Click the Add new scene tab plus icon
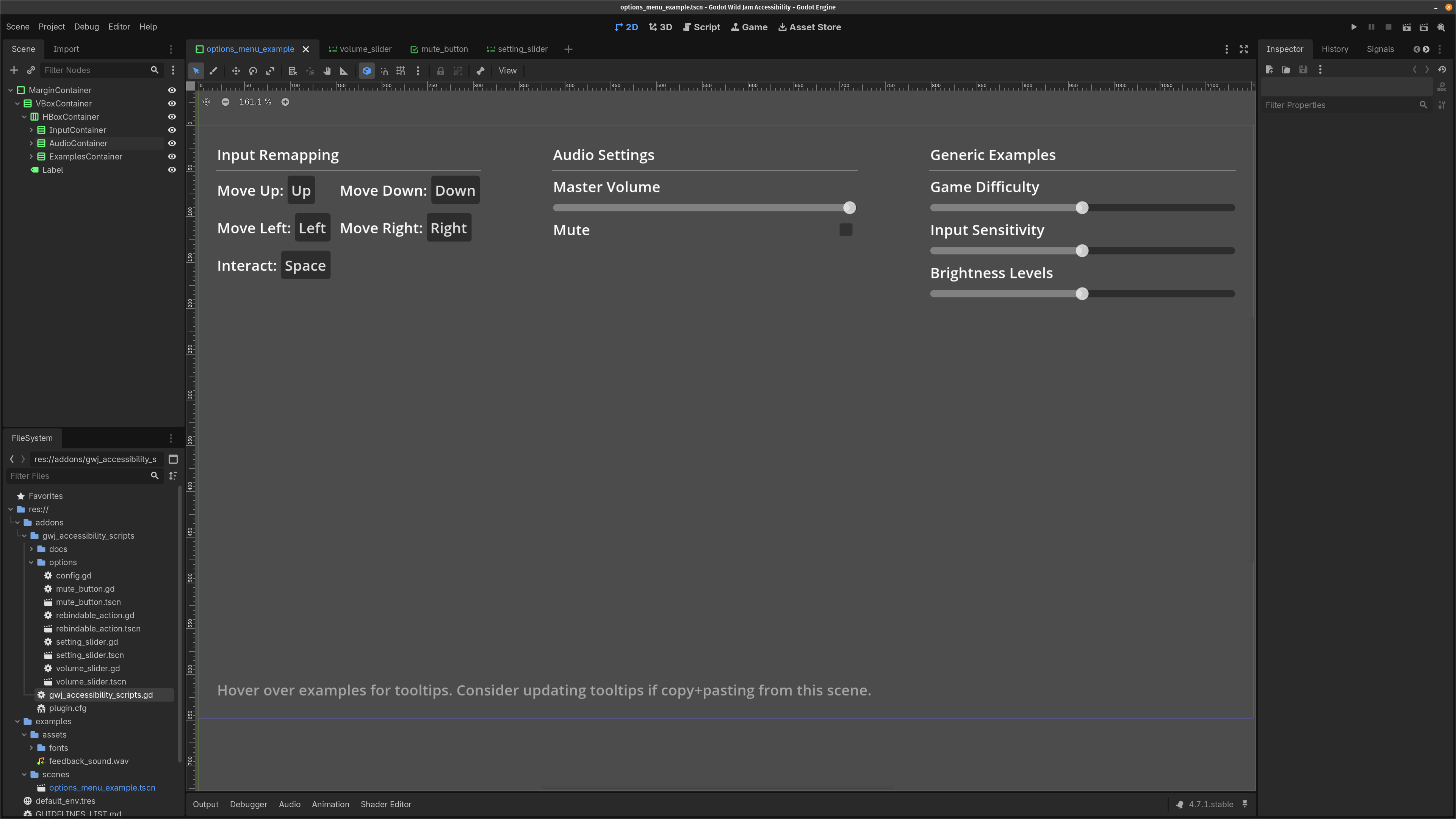Viewport: 1456px width, 819px height. 568,49
